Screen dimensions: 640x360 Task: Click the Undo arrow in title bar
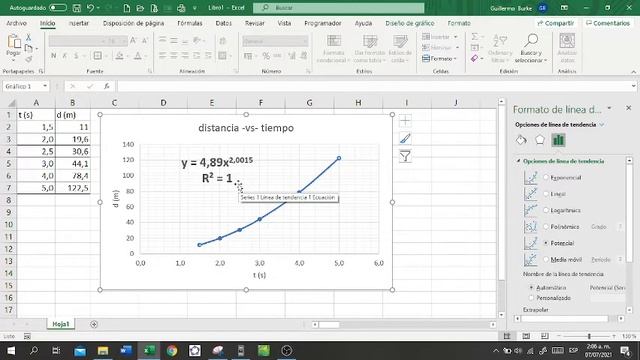tap(90, 8)
